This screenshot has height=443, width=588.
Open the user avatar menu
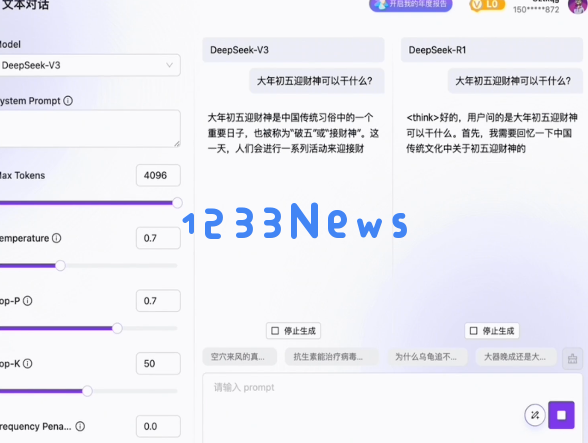tap(578, 6)
